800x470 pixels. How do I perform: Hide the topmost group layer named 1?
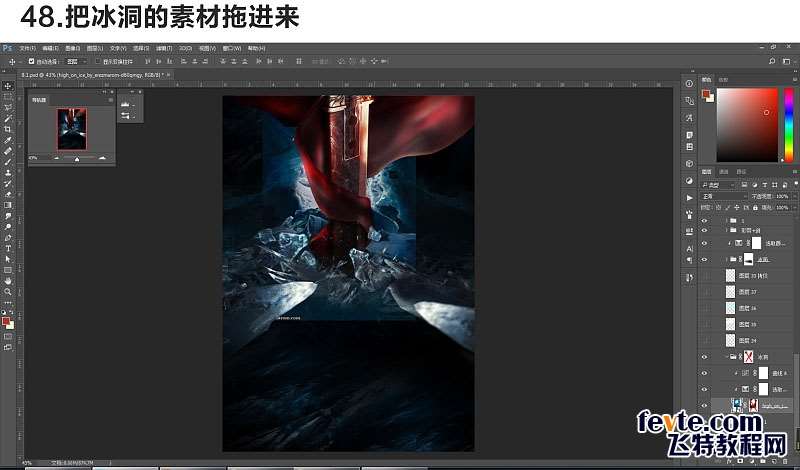click(705, 221)
